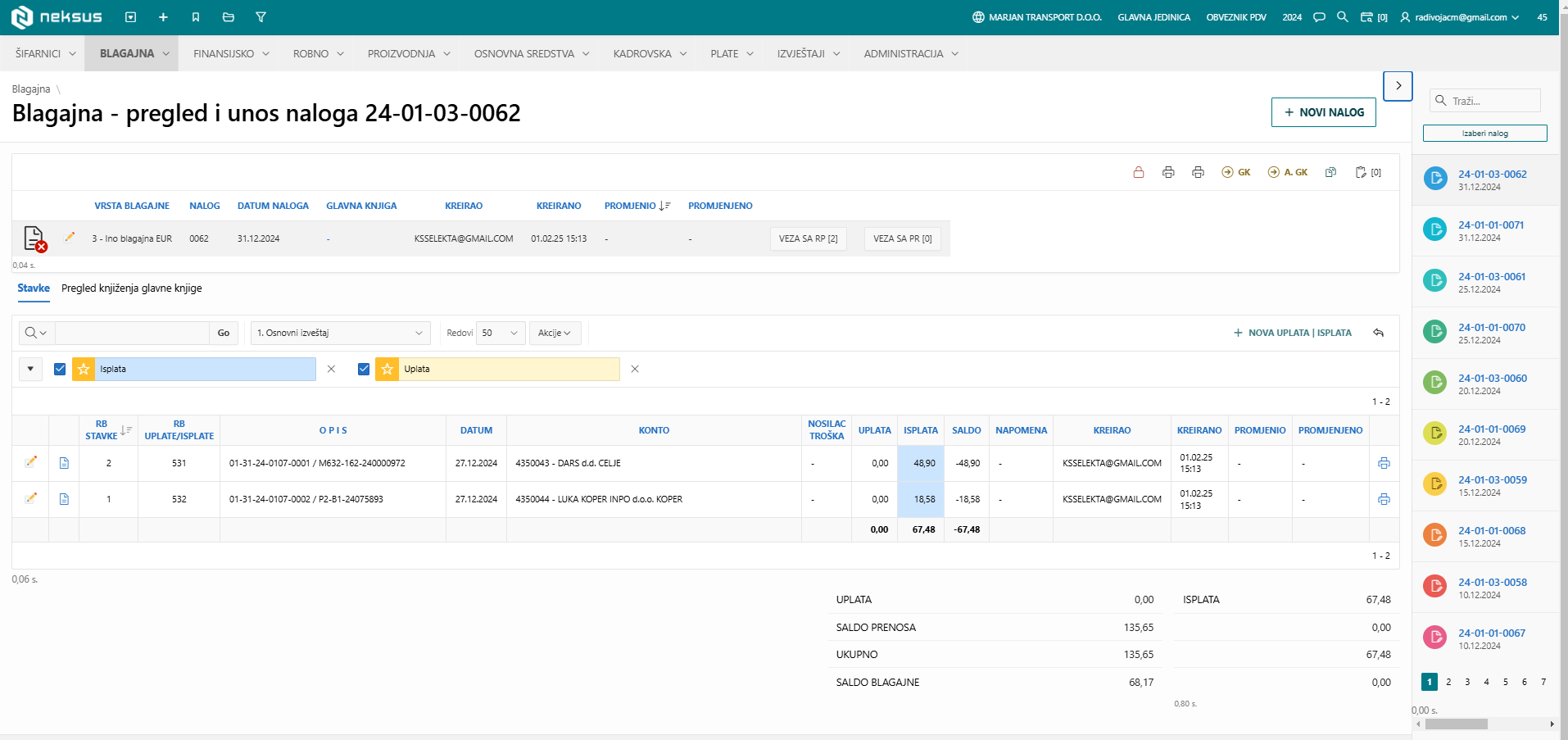Click the red lock icon in toolbar
The height and width of the screenshot is (740, 1568).
click(1139, 172)
